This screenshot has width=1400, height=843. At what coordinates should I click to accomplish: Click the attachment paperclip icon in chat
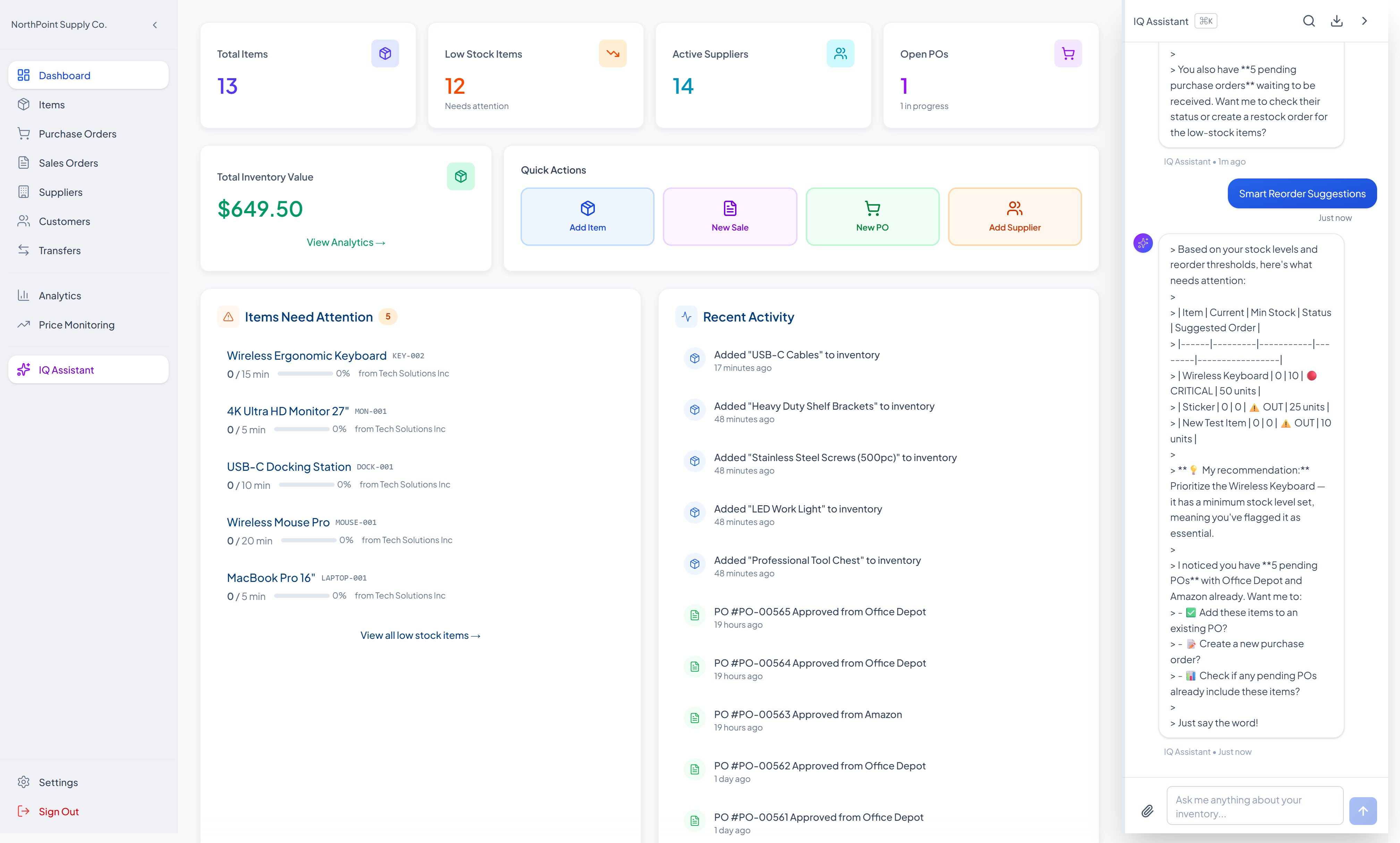pyautogui.click(x=1147, y=811)
